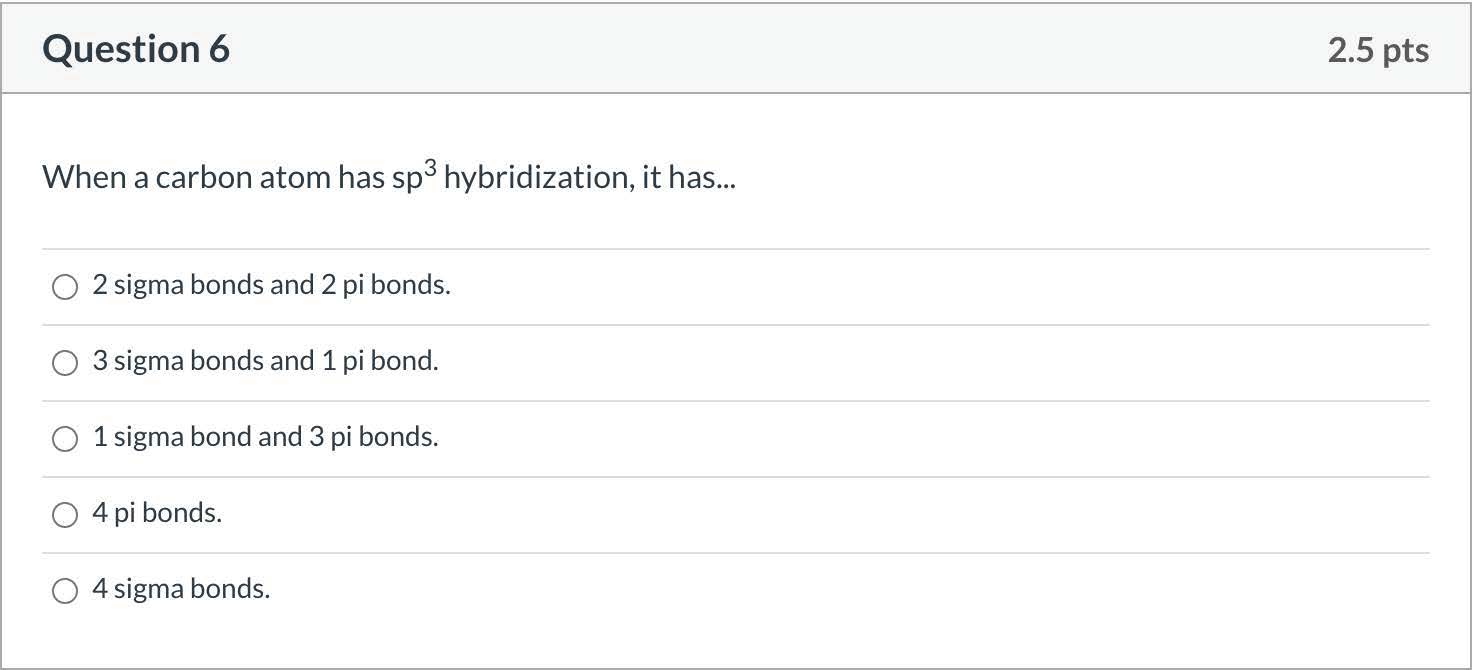Image resolution: width=1478 pixels, height=670 pixels.
Task: Click the word "hybridization" in the question prompt
Action: pyautogui.click(x=535, y=178)
